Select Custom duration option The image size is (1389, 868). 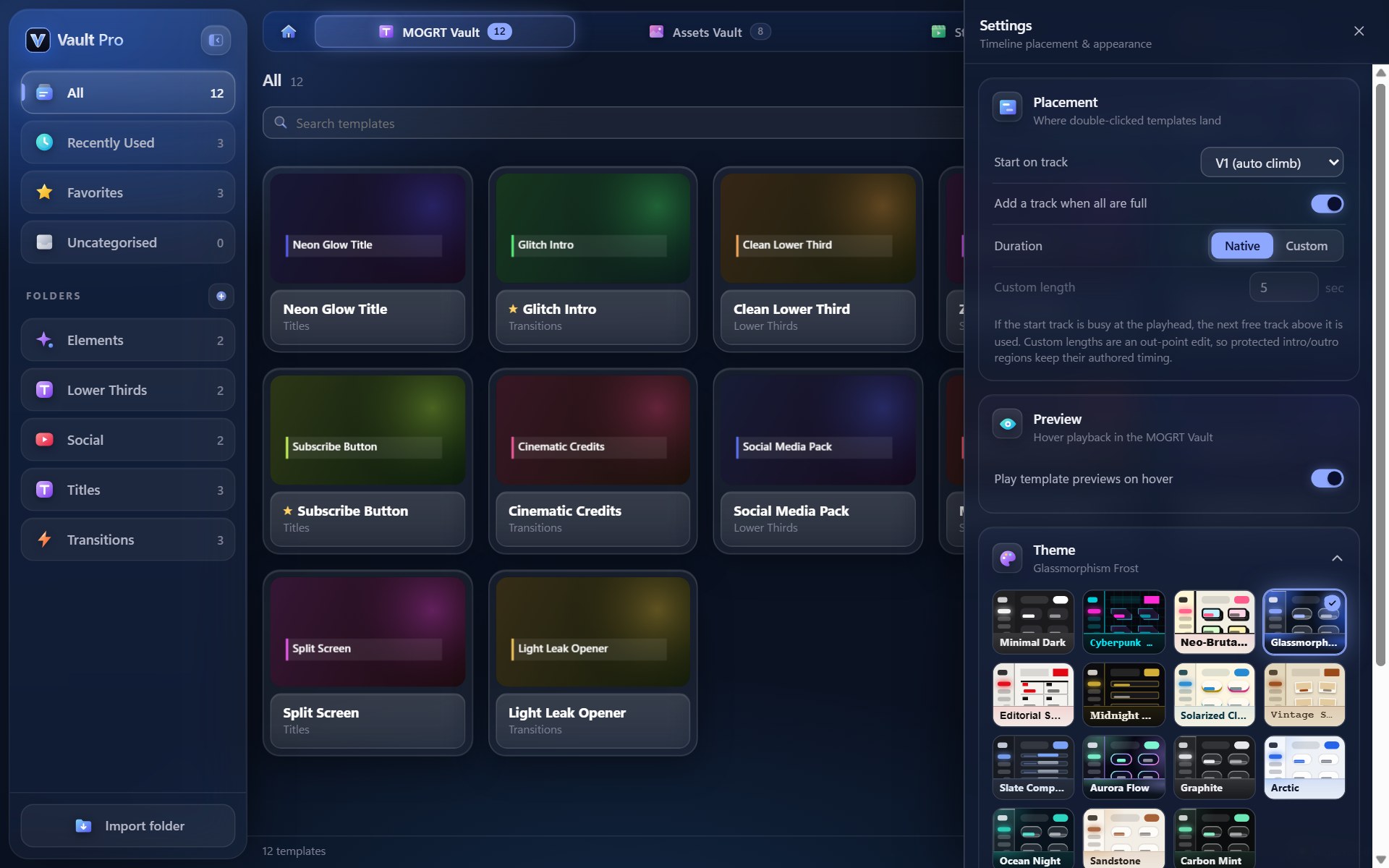[x=1307, y=246]
